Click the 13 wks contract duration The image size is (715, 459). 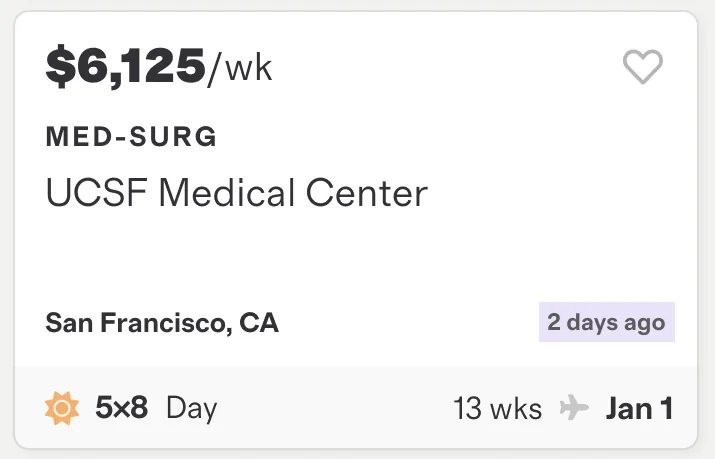click(497, 408)
